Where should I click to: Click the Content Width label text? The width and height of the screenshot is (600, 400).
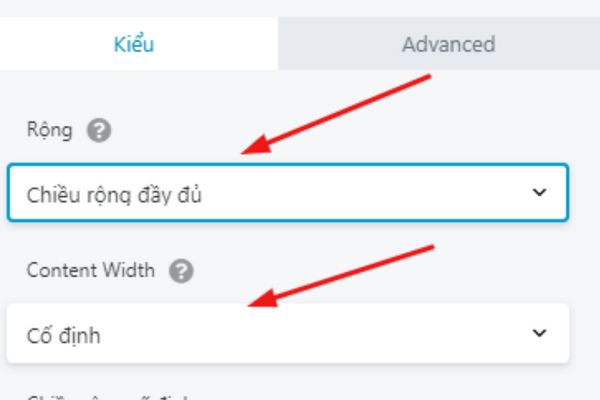[x=90, y=270]
